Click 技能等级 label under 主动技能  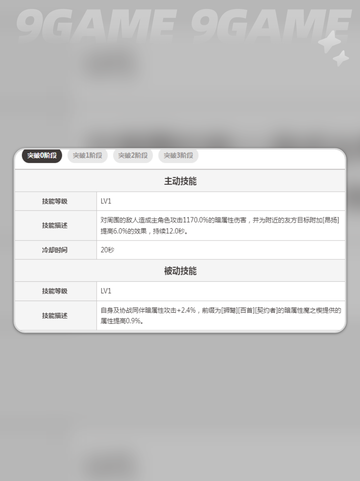[x=55, y=201]
